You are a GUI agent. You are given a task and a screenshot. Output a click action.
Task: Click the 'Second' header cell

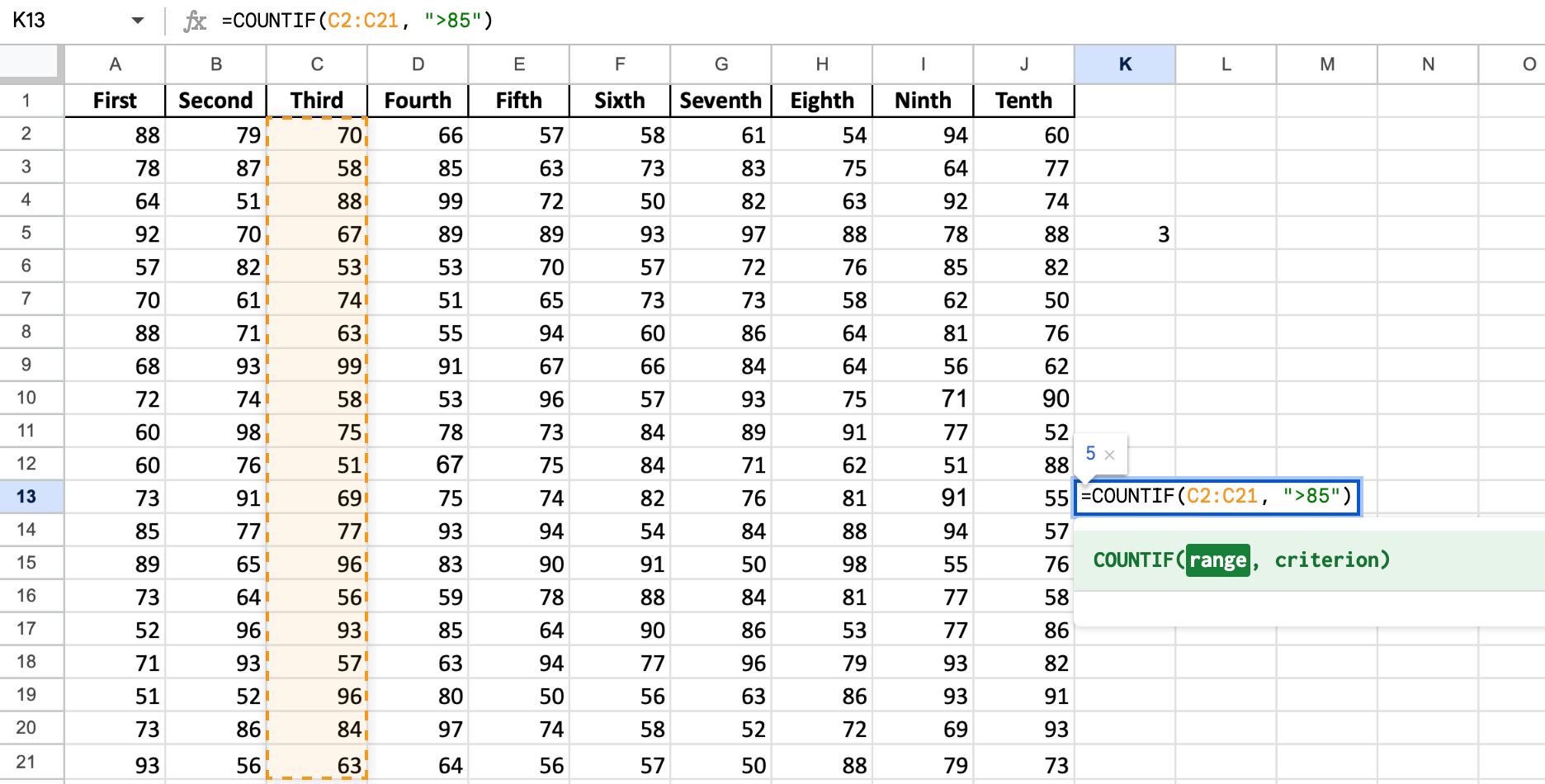216,101
